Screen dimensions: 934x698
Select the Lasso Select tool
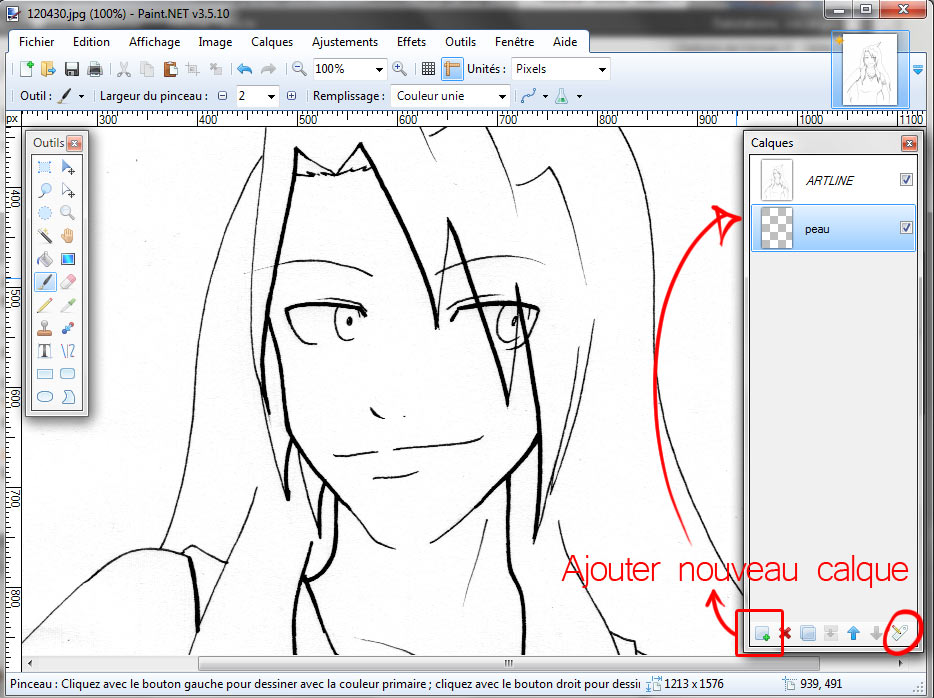coord(45,191)
